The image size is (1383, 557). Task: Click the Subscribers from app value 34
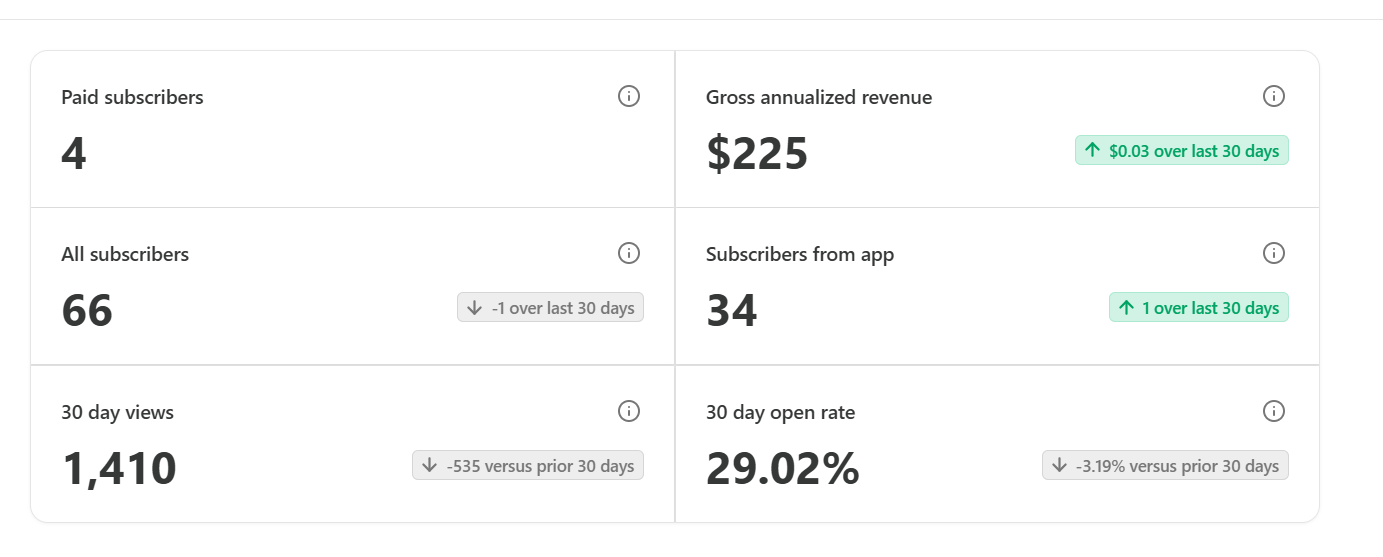[732, 310]
